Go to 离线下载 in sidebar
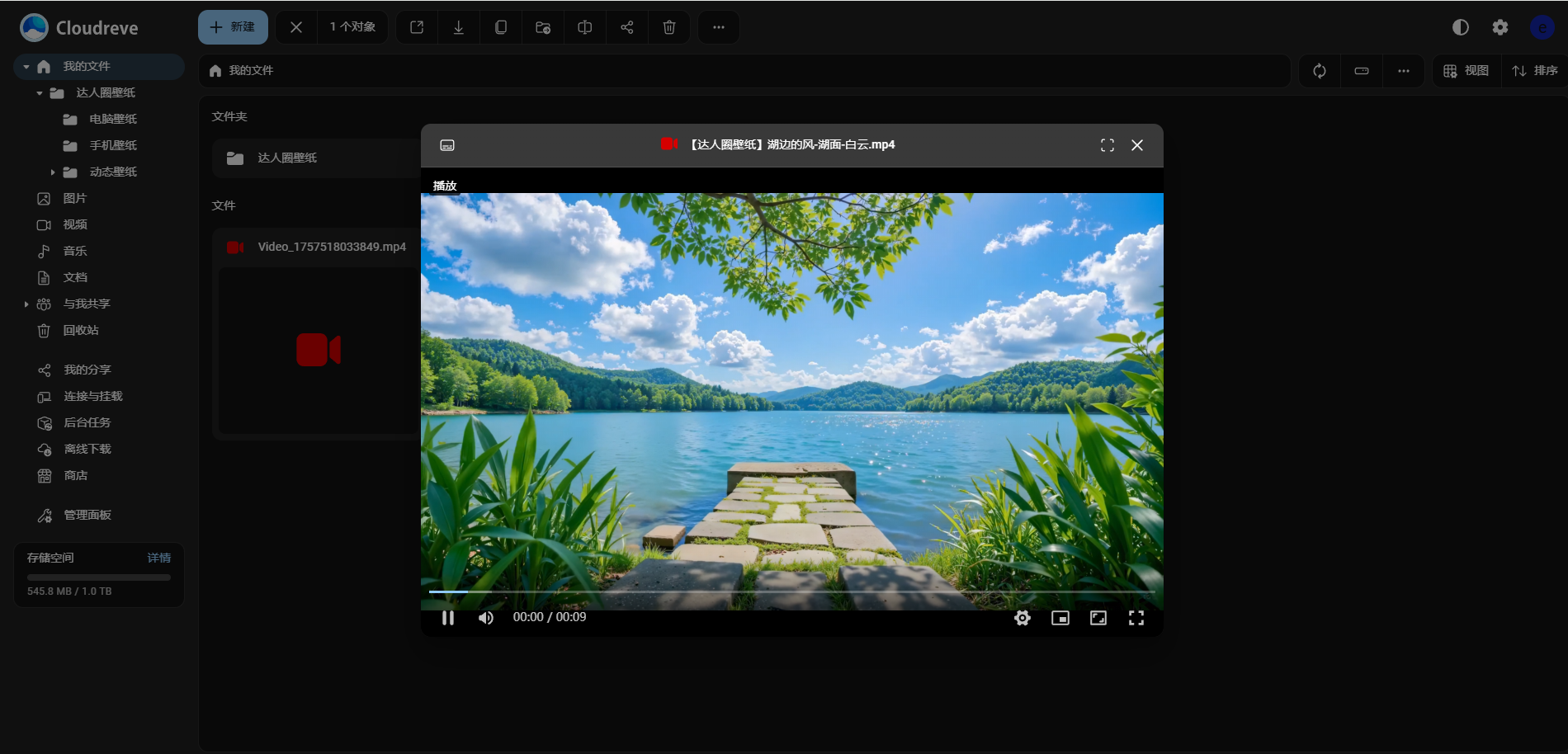Screen dimensions: 1568x754 (x=87, y=449)
